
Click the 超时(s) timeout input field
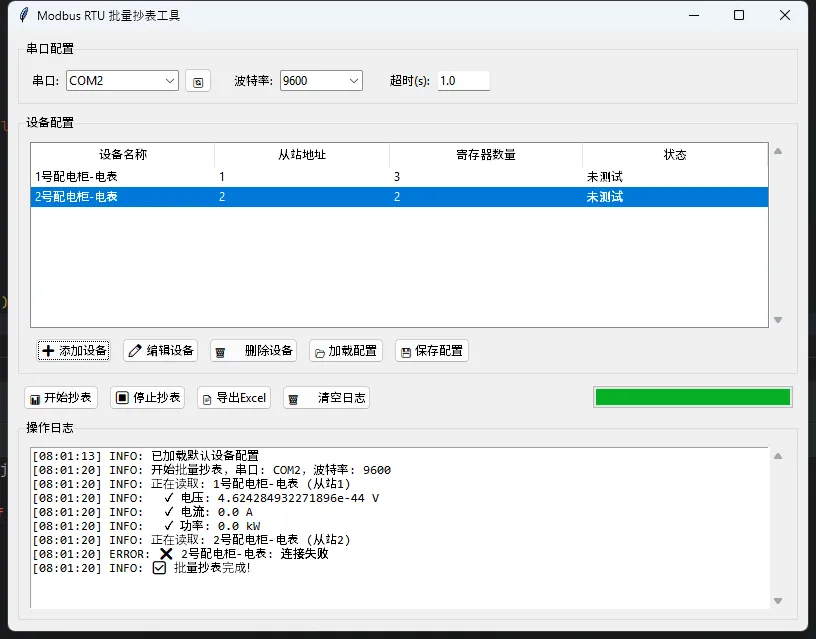[x=463, y=81]
